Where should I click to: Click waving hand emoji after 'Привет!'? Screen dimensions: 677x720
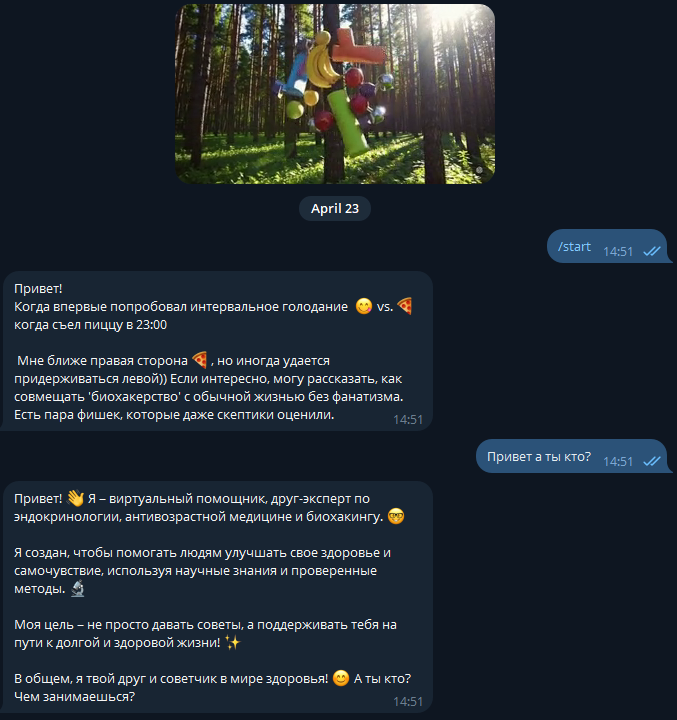tap(75, 498)
